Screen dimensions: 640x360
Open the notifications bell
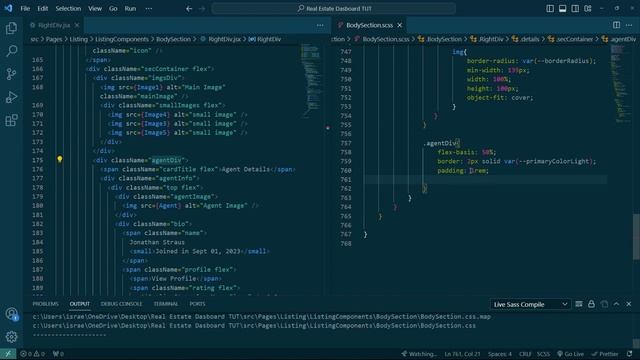[629, 354]
